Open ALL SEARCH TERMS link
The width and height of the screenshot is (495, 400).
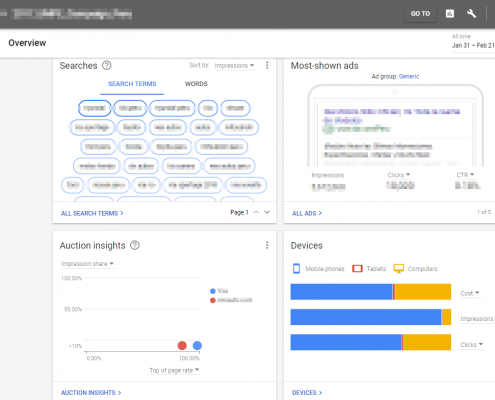92,213
